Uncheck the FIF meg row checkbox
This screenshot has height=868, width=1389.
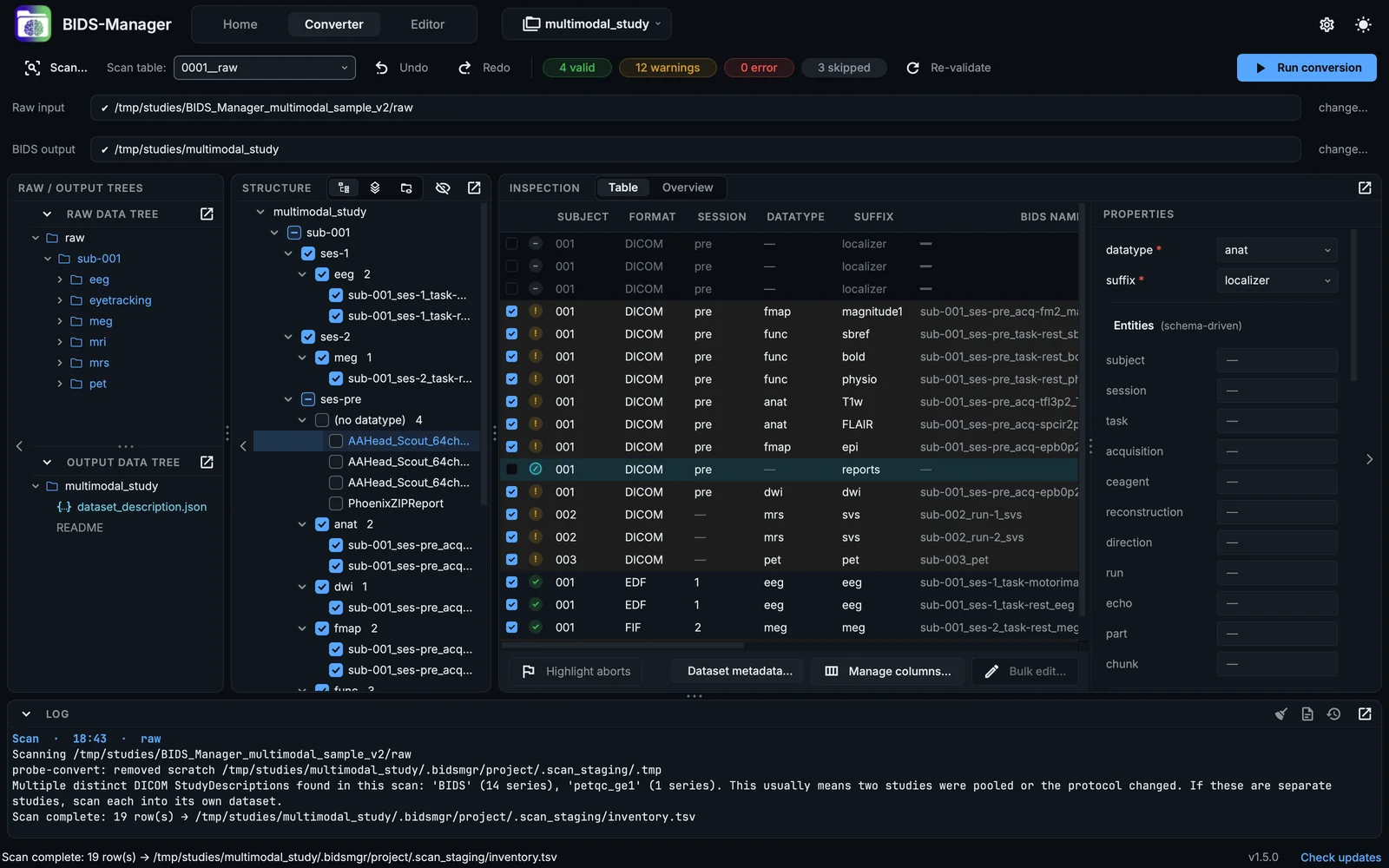click(511, 628)
